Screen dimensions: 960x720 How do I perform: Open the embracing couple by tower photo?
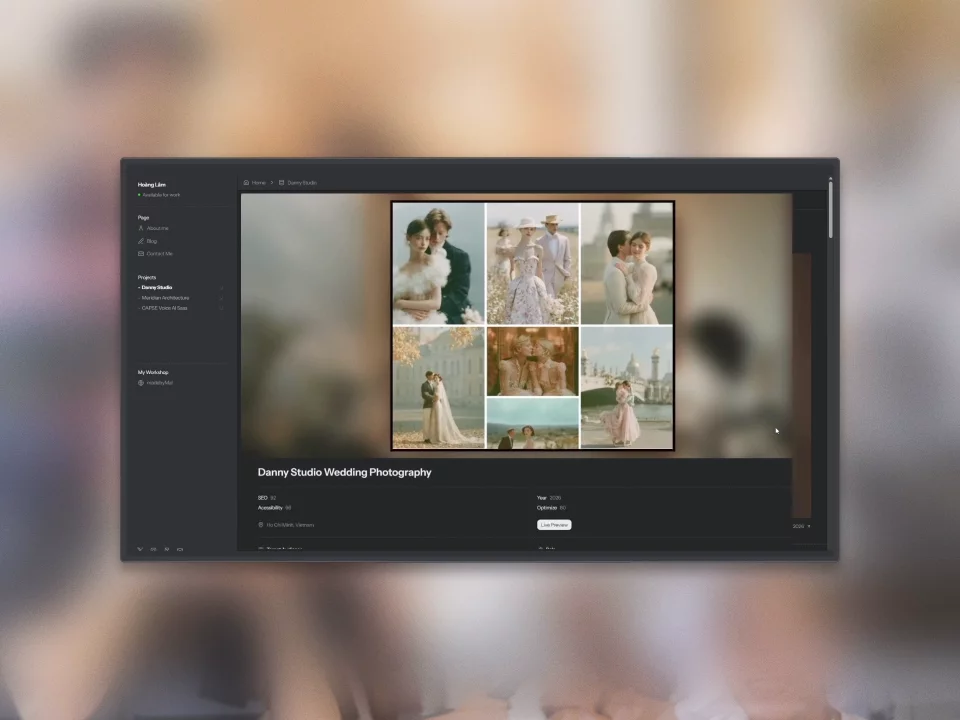click(627, 263)
